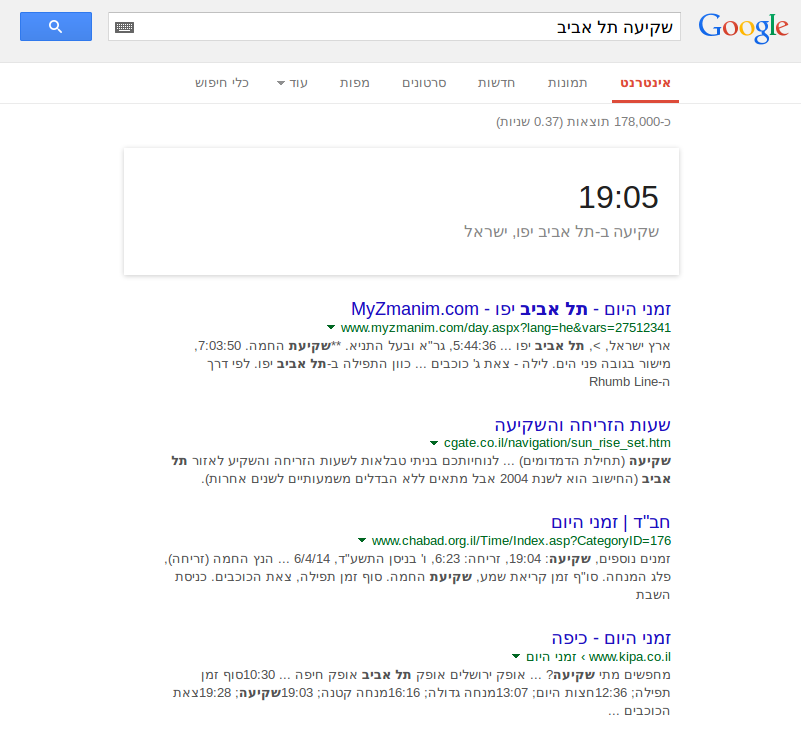The width and height of the screenshot is (801, 732).
Task: Expand arrow next to chabad.org.il URL
Action: coord(362,540)
